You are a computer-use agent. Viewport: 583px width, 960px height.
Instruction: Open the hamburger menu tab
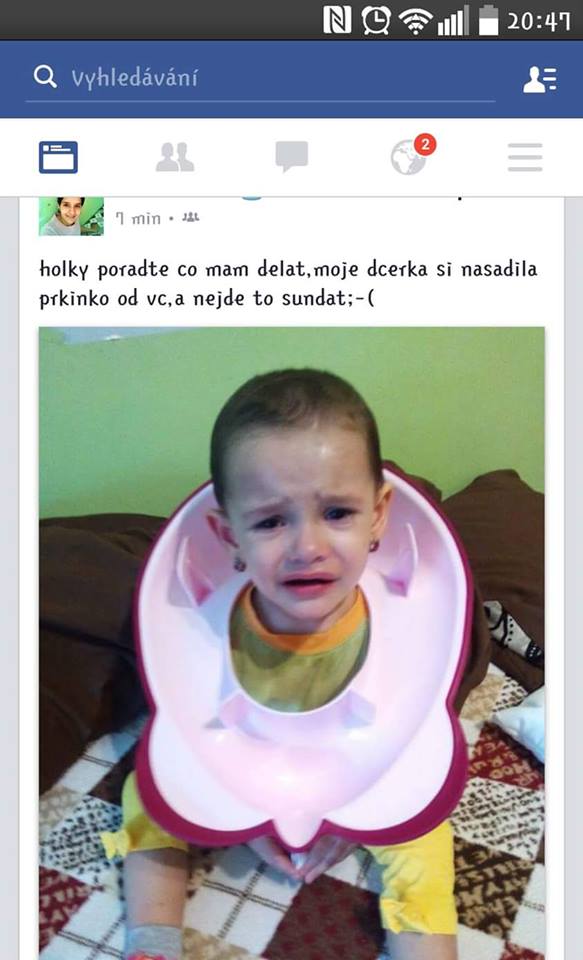point(525,157)
